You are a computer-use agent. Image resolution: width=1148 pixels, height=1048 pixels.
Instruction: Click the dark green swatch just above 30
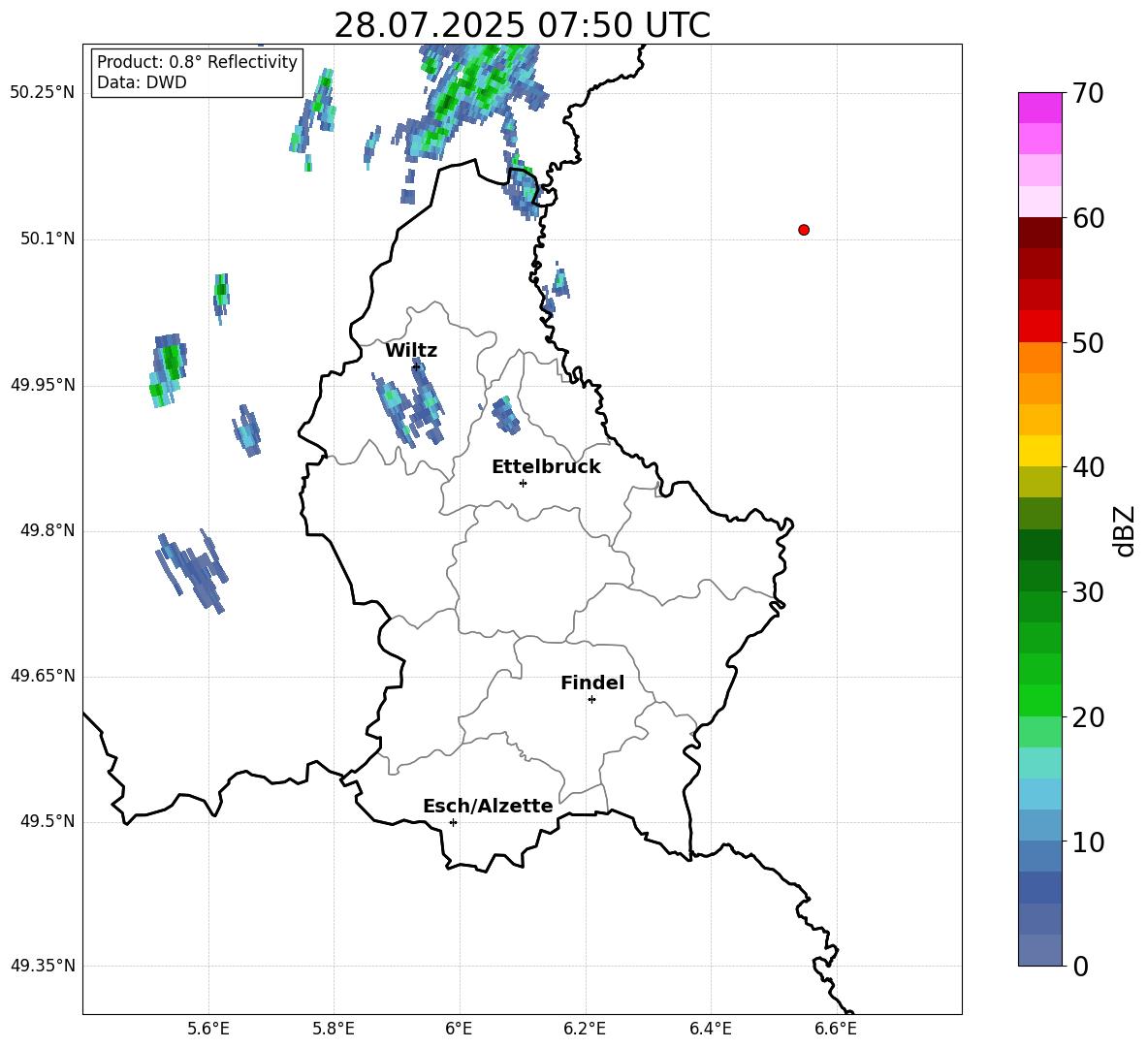click(x=1040, y=576)
